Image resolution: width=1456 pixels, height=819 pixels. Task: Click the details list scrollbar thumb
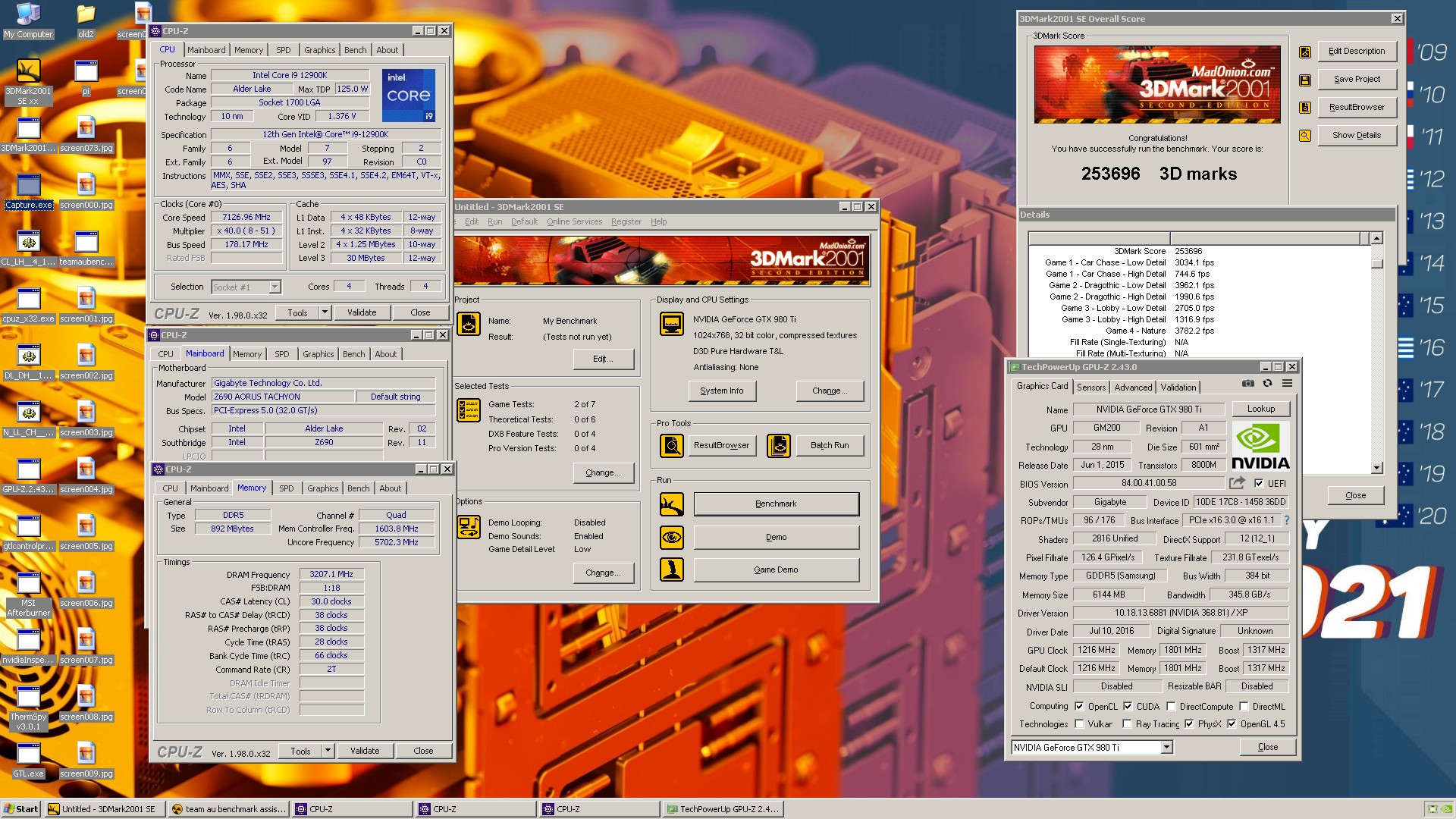click(x=1376, y=264)
